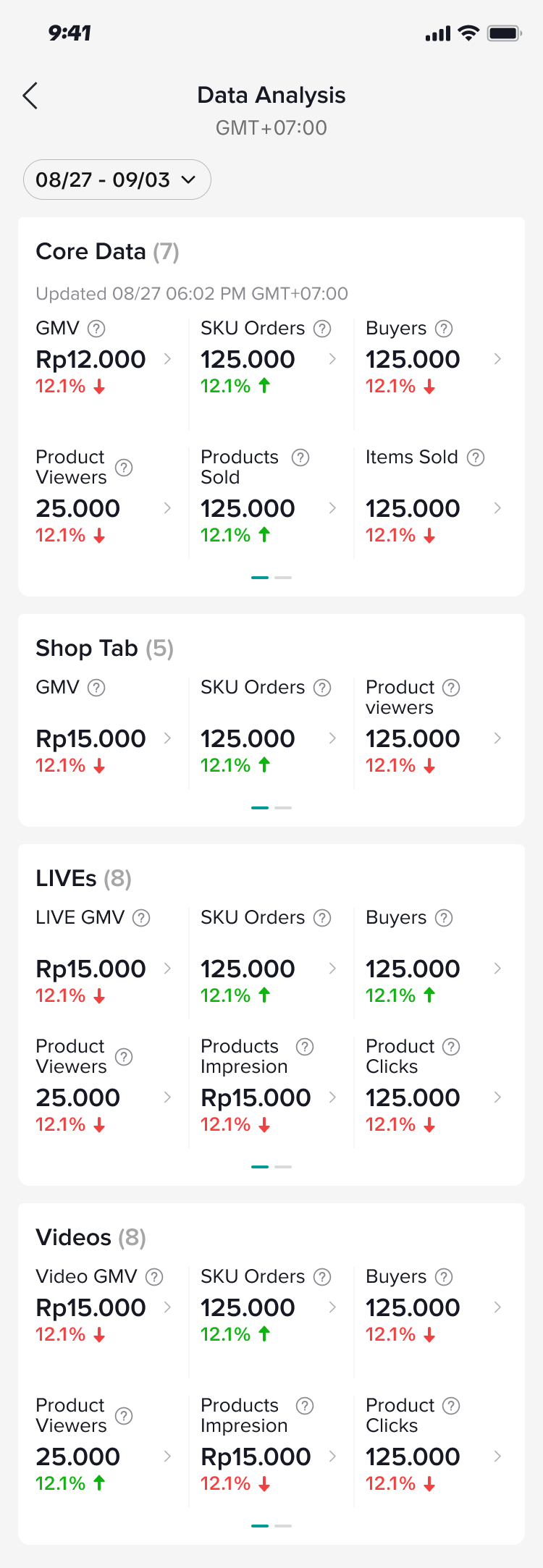Show info for Video GMV metric

point(154,1277)
